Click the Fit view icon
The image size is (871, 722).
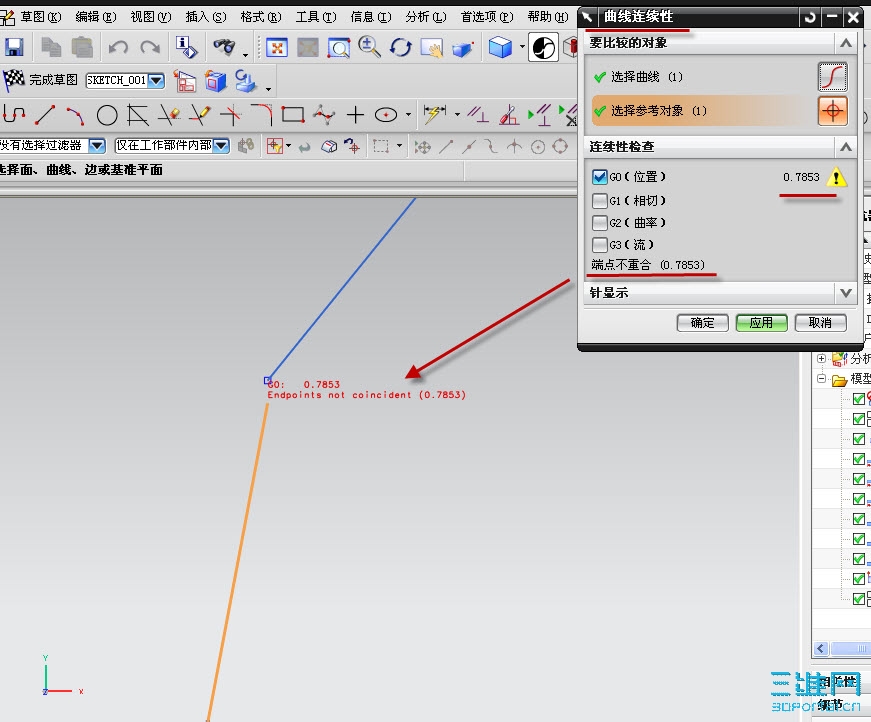coord(277,48)
